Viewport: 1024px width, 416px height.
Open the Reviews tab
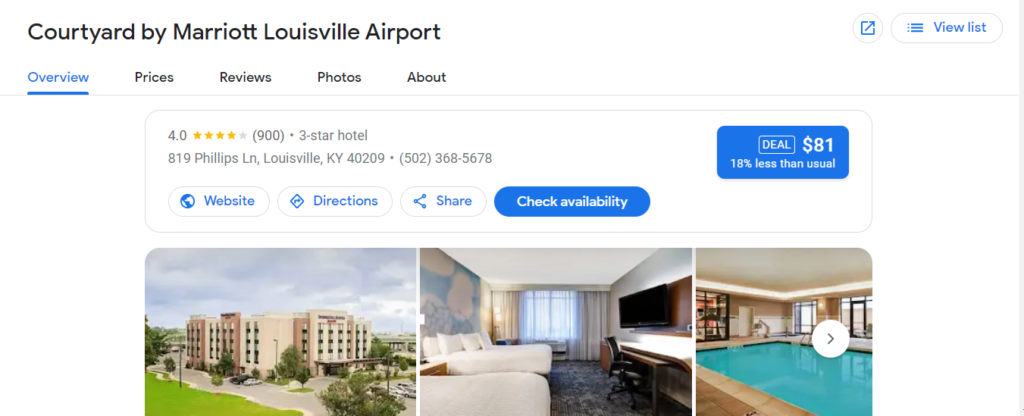coord(246,77)
